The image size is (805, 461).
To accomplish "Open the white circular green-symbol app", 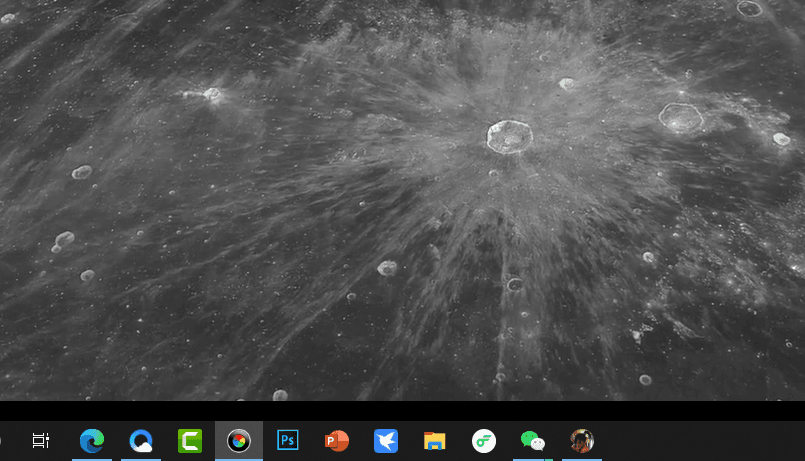I will (x=484, y=440).
